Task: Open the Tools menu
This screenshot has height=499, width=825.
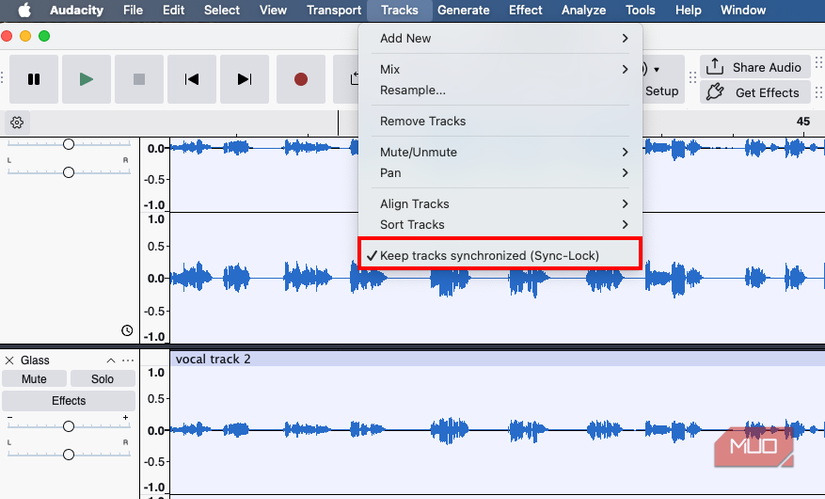Action: point(640,10)
